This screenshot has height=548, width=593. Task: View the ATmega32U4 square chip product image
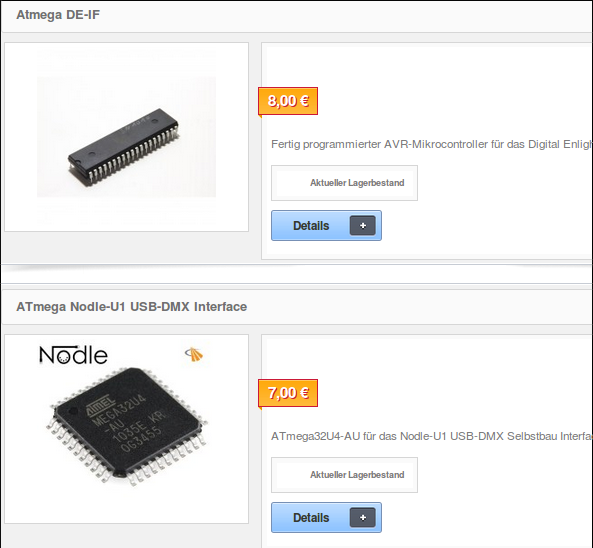(126, 426)
